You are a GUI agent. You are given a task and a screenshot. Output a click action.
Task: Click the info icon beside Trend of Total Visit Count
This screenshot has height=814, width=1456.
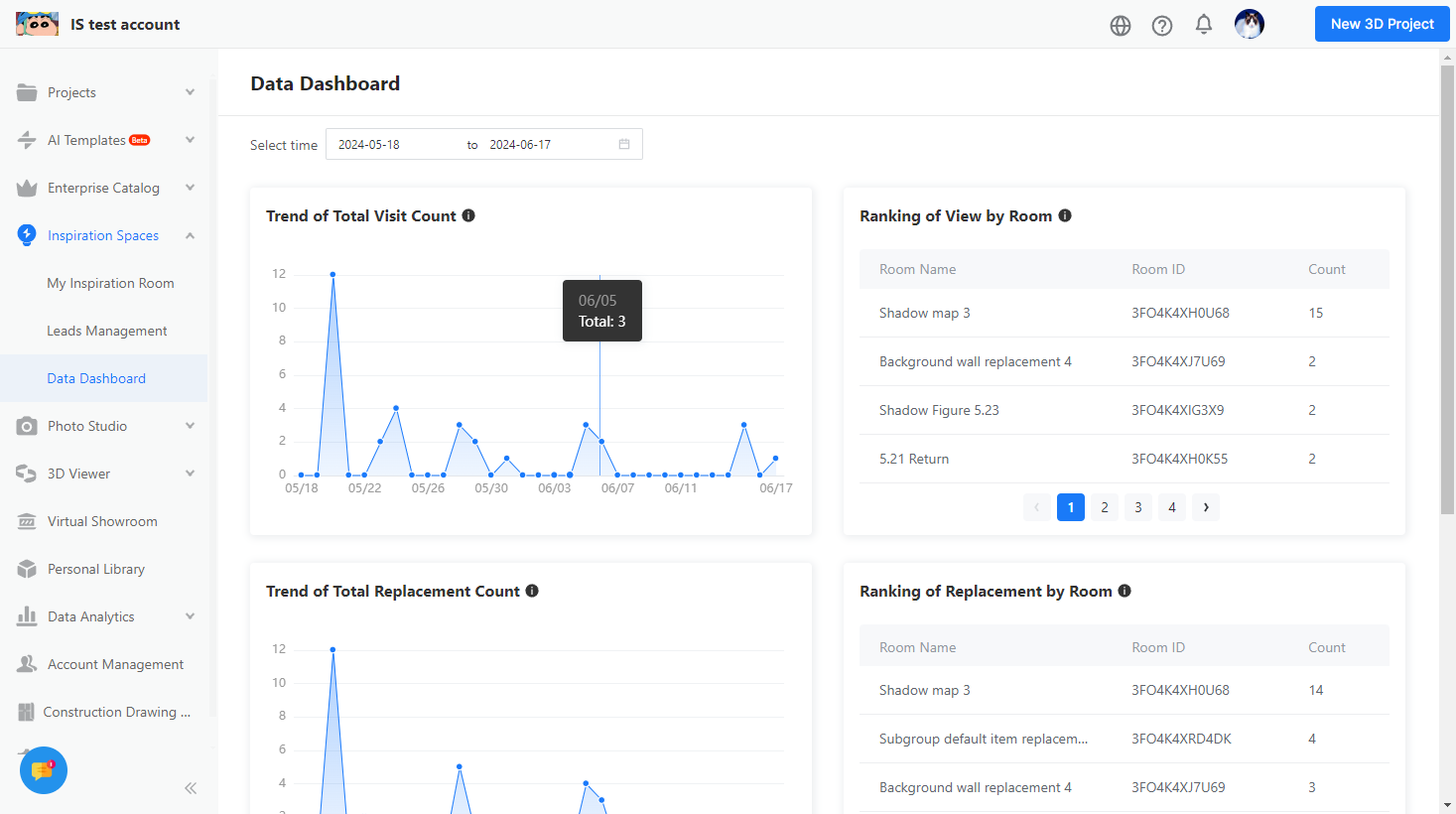[468, 215]
